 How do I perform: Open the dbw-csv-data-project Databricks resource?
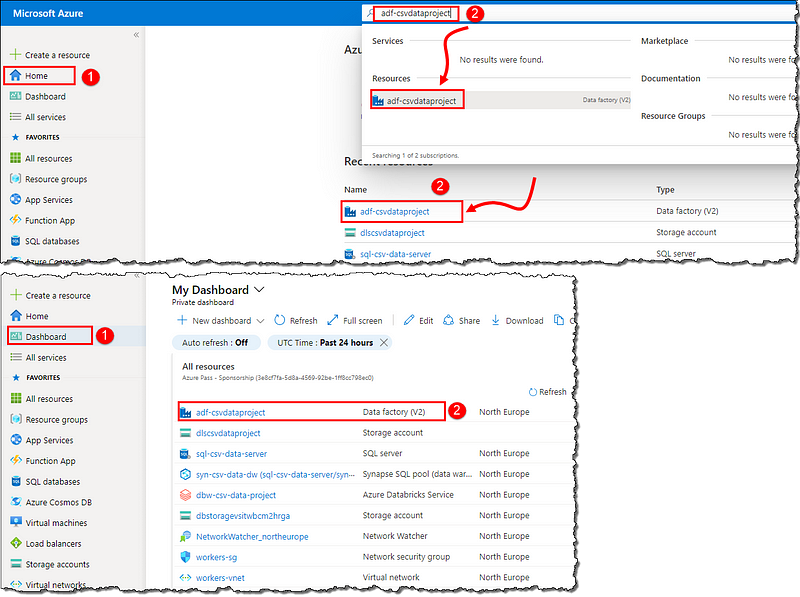[236, 495]
